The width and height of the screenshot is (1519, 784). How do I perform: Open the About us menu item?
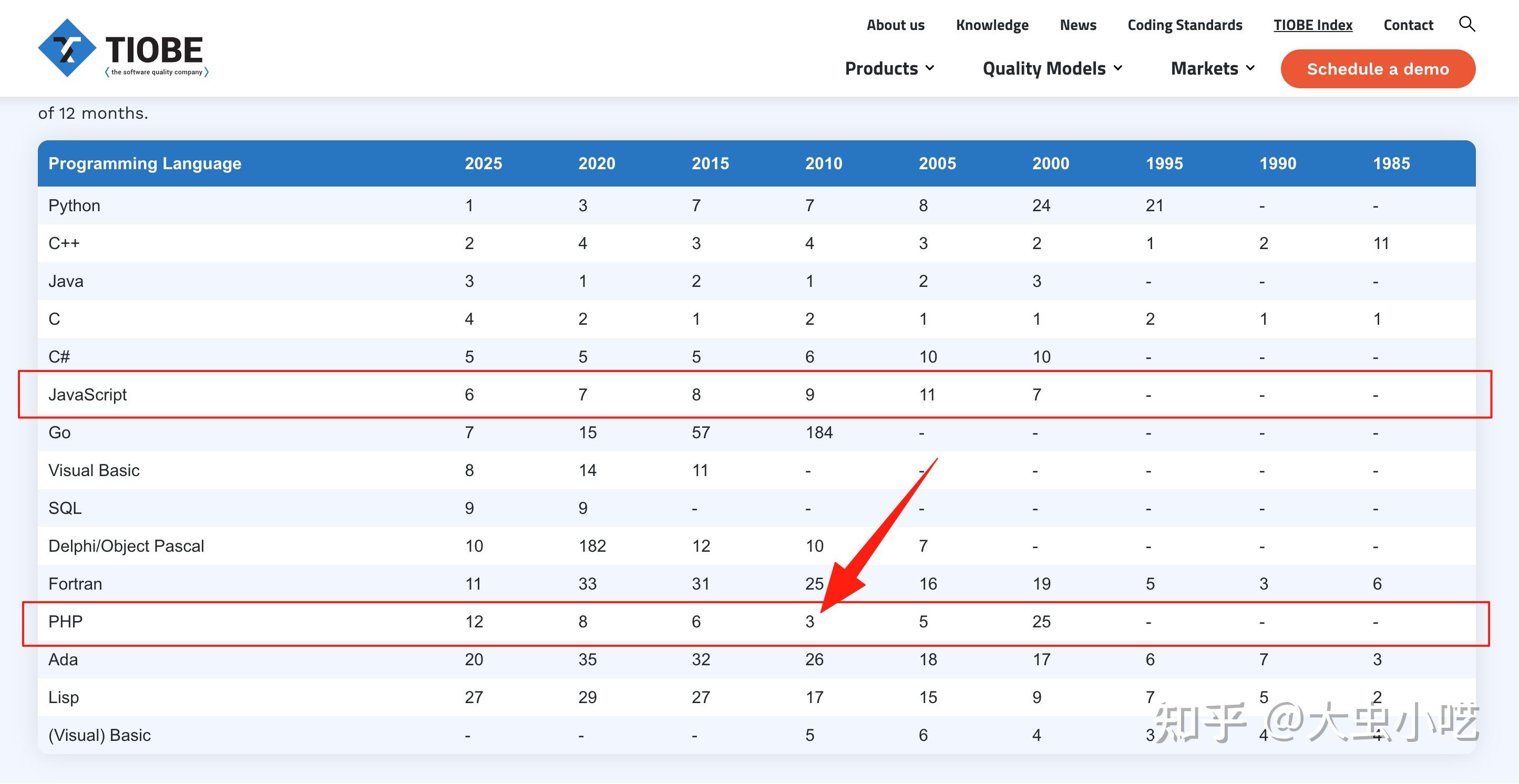click(895, 25)
